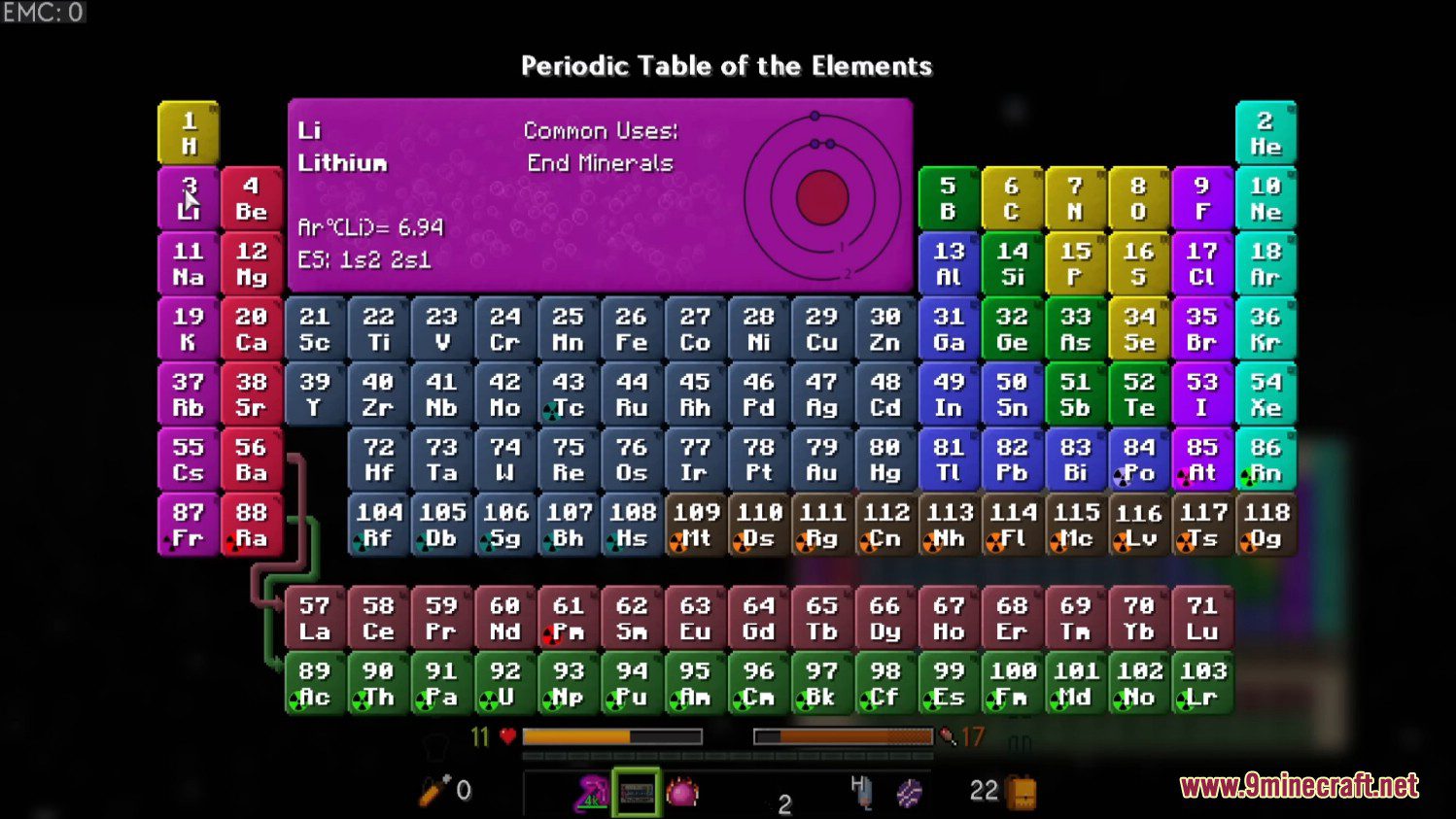Click the orange health progress bar
This screenshot has height=819, width=1456.
point(612,737)
